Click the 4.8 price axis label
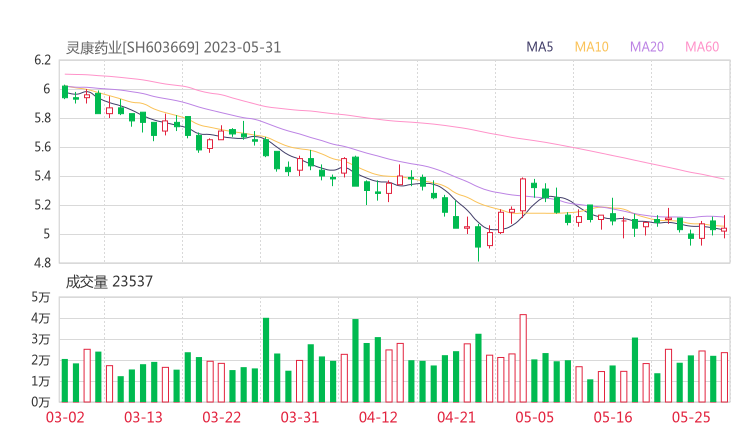 tap(42, 263)
